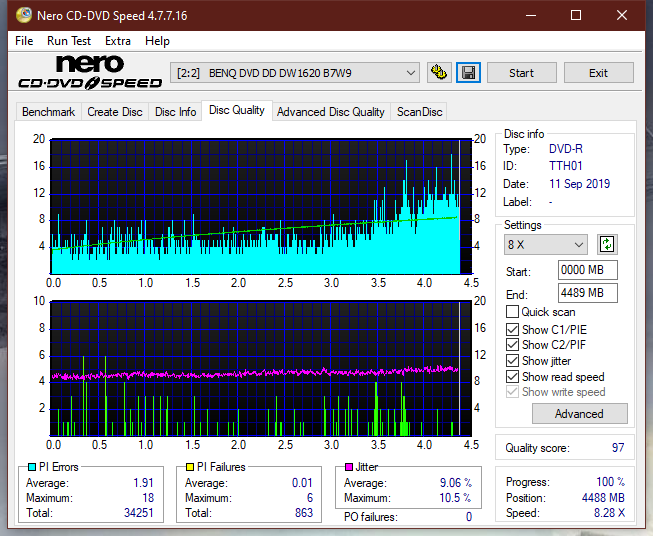Click the disc type value DVD-R
Image resolution: width=653 pixels, height=536 pixels.
click(x=566, y=149)
